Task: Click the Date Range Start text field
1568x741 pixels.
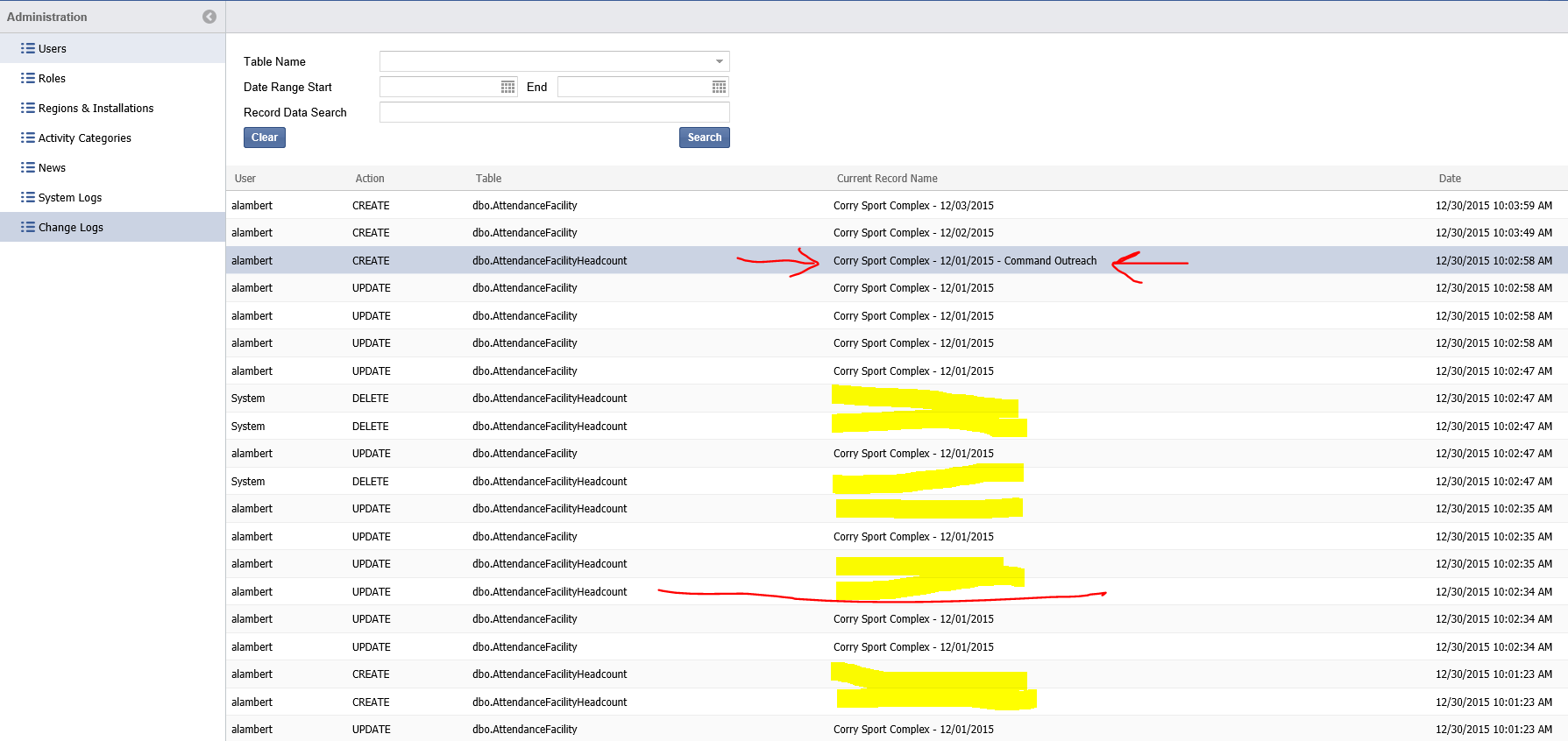Action: (x=438, y=87)
